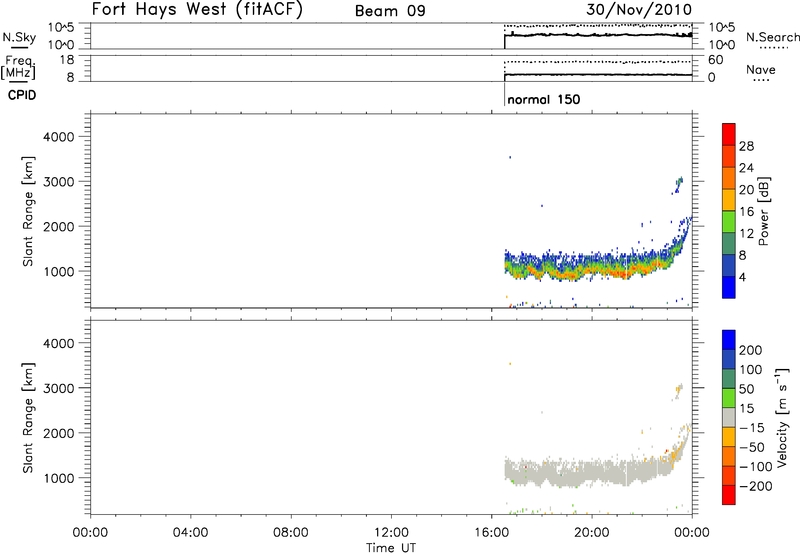Click the isolated power echo cluster near 3000 km

click(x=678, y=185)
